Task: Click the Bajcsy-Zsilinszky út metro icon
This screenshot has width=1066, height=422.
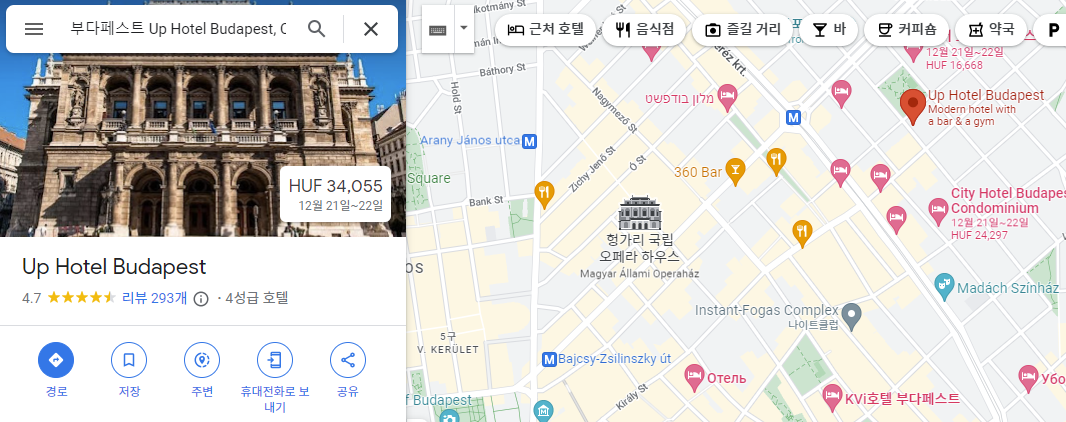Action: (x=549, y=358)
